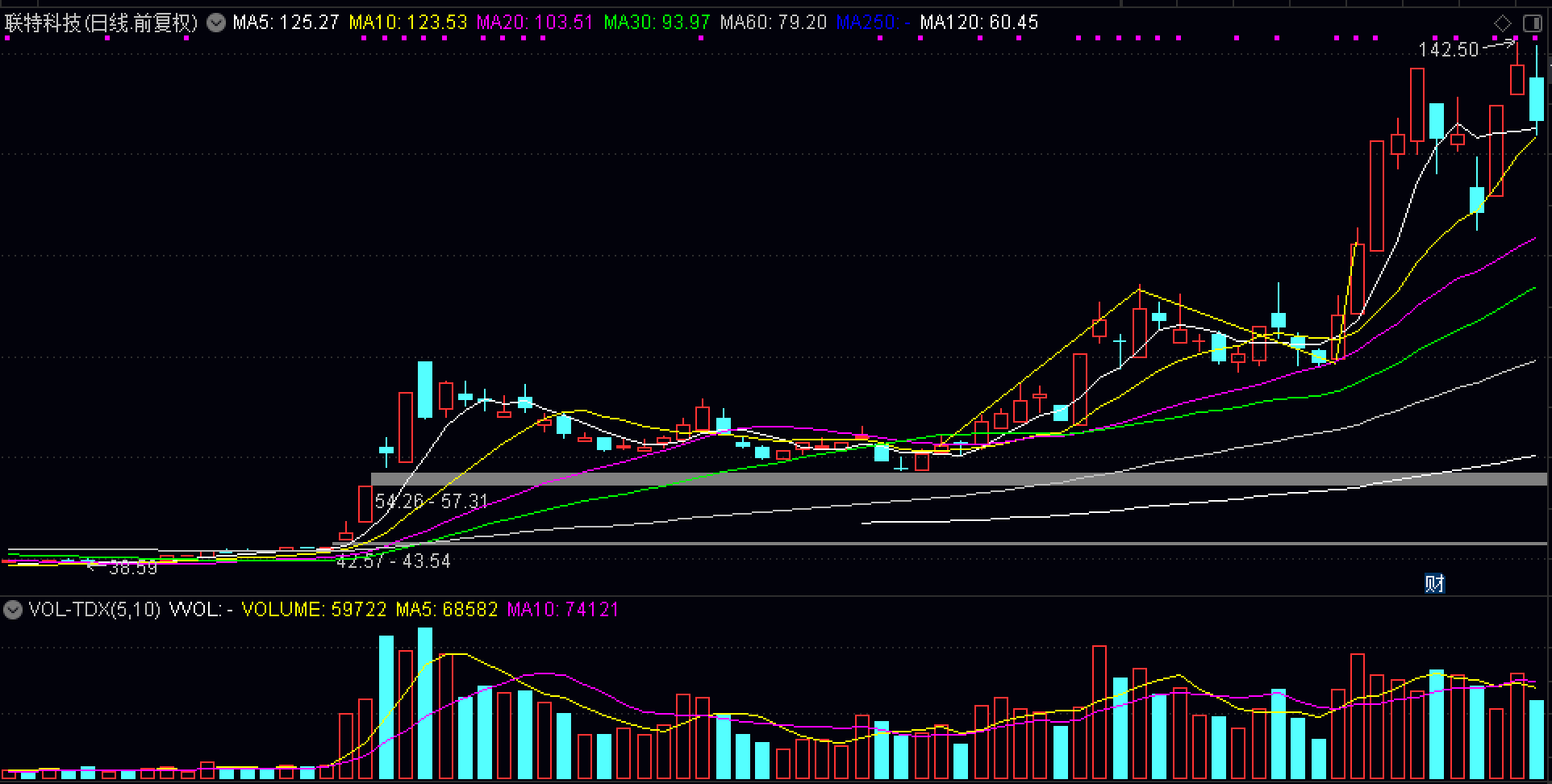Screen dimensions: 1552x784
Task: Click the diamond icon in top-right corner
Action: tap(1503, 23)
